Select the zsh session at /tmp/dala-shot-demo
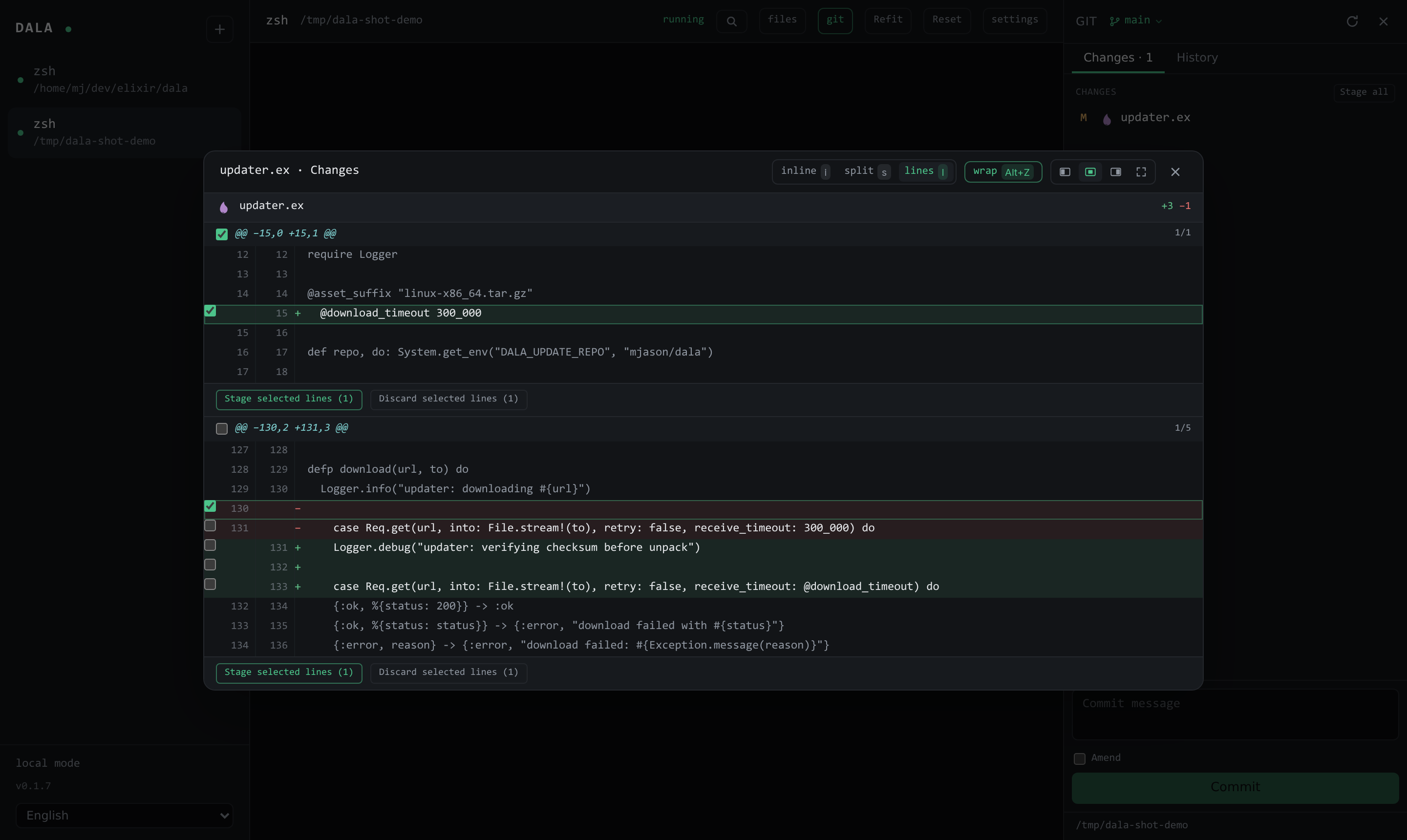This screenshot has height=840, width=1407. coord(125,132)
